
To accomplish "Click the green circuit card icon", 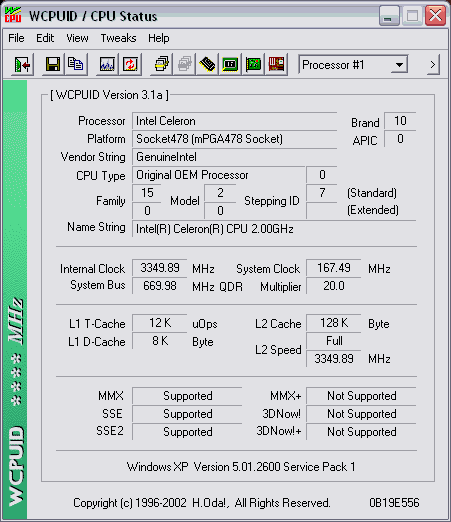I will coord(253,64).
